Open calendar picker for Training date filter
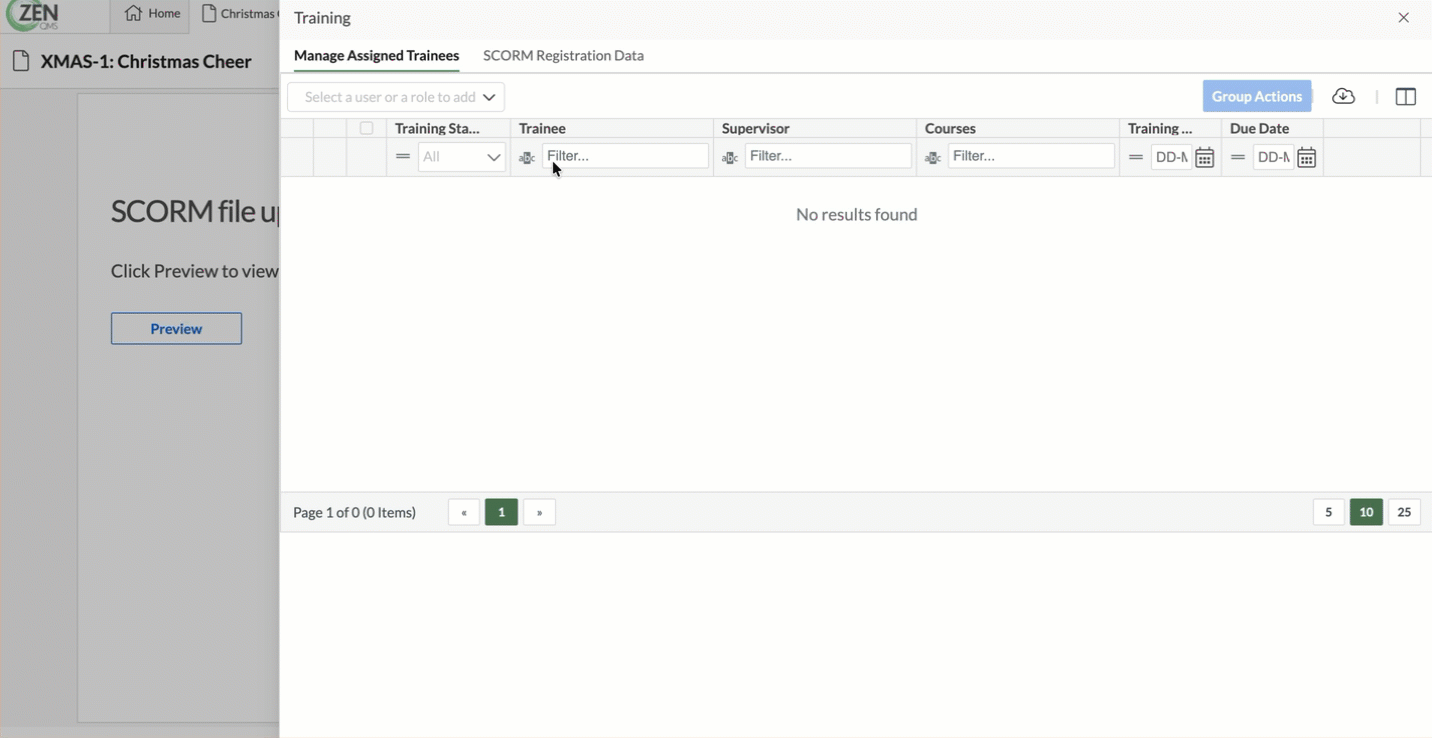The height and width of the screenshot is (738, 1432). pyautogui.click(x=1205, y=157)
